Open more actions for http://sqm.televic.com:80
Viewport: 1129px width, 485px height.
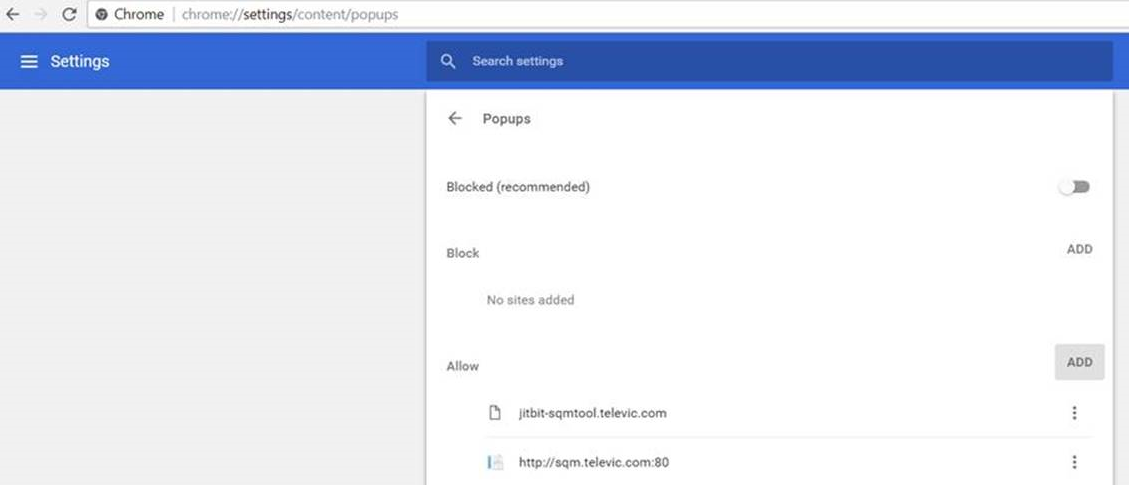1074,462
